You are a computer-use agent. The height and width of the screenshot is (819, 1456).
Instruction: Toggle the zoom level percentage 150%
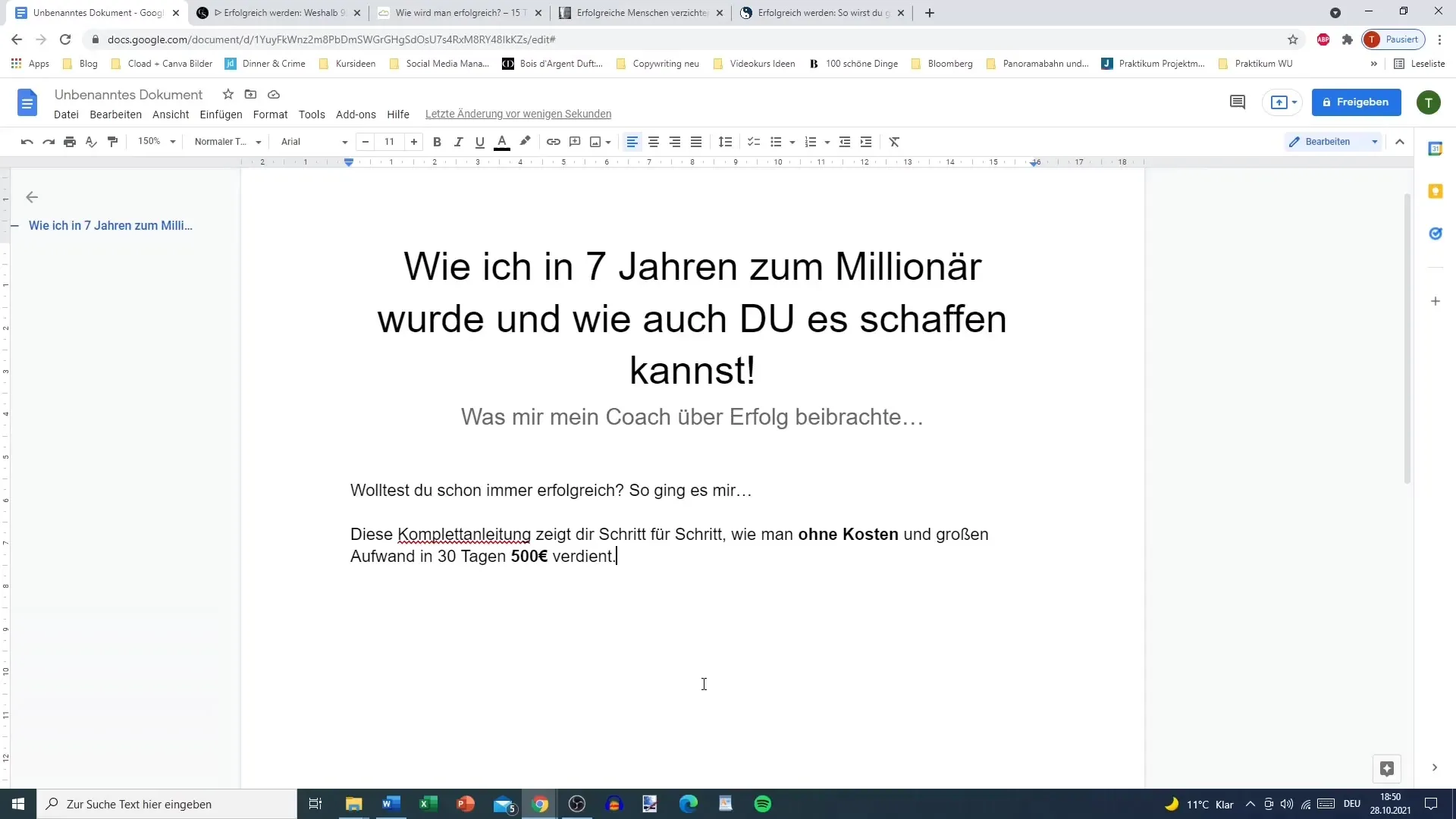(x=153, y=141)
